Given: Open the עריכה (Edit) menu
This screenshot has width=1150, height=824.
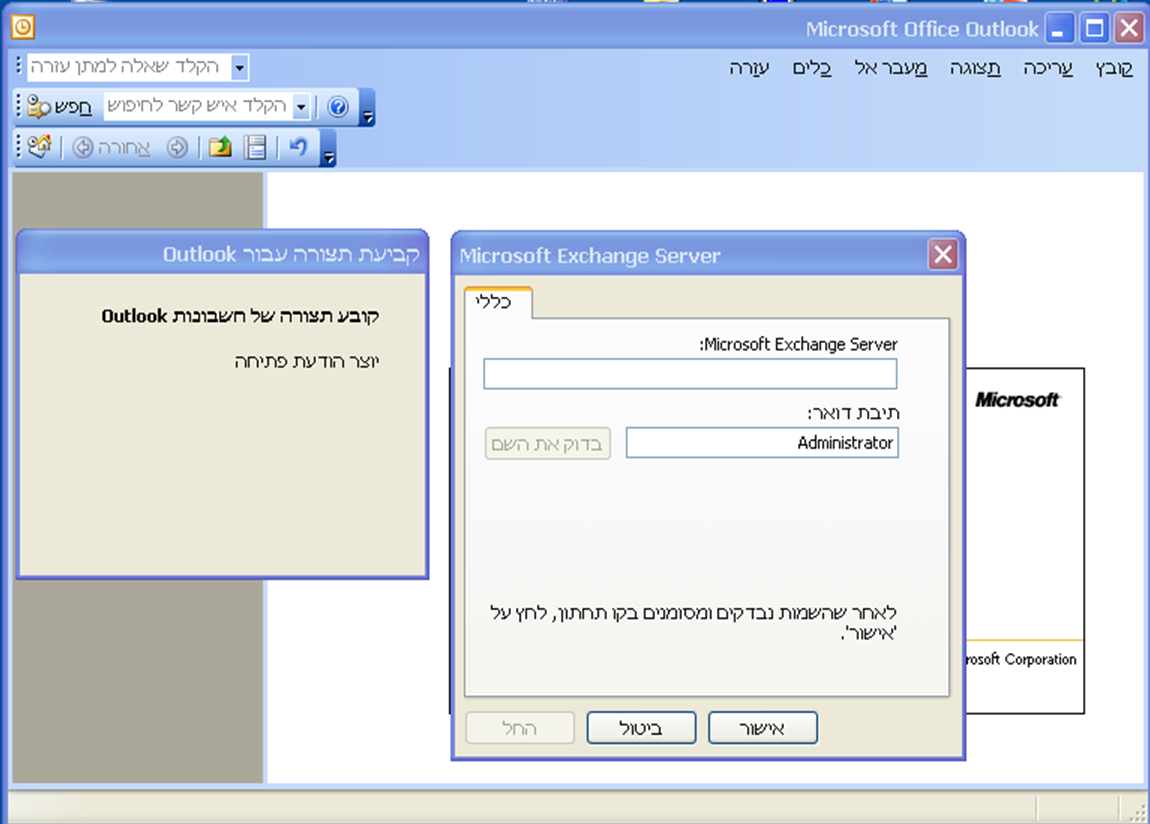Looking at the screenshot, I should pos(1048,68).
